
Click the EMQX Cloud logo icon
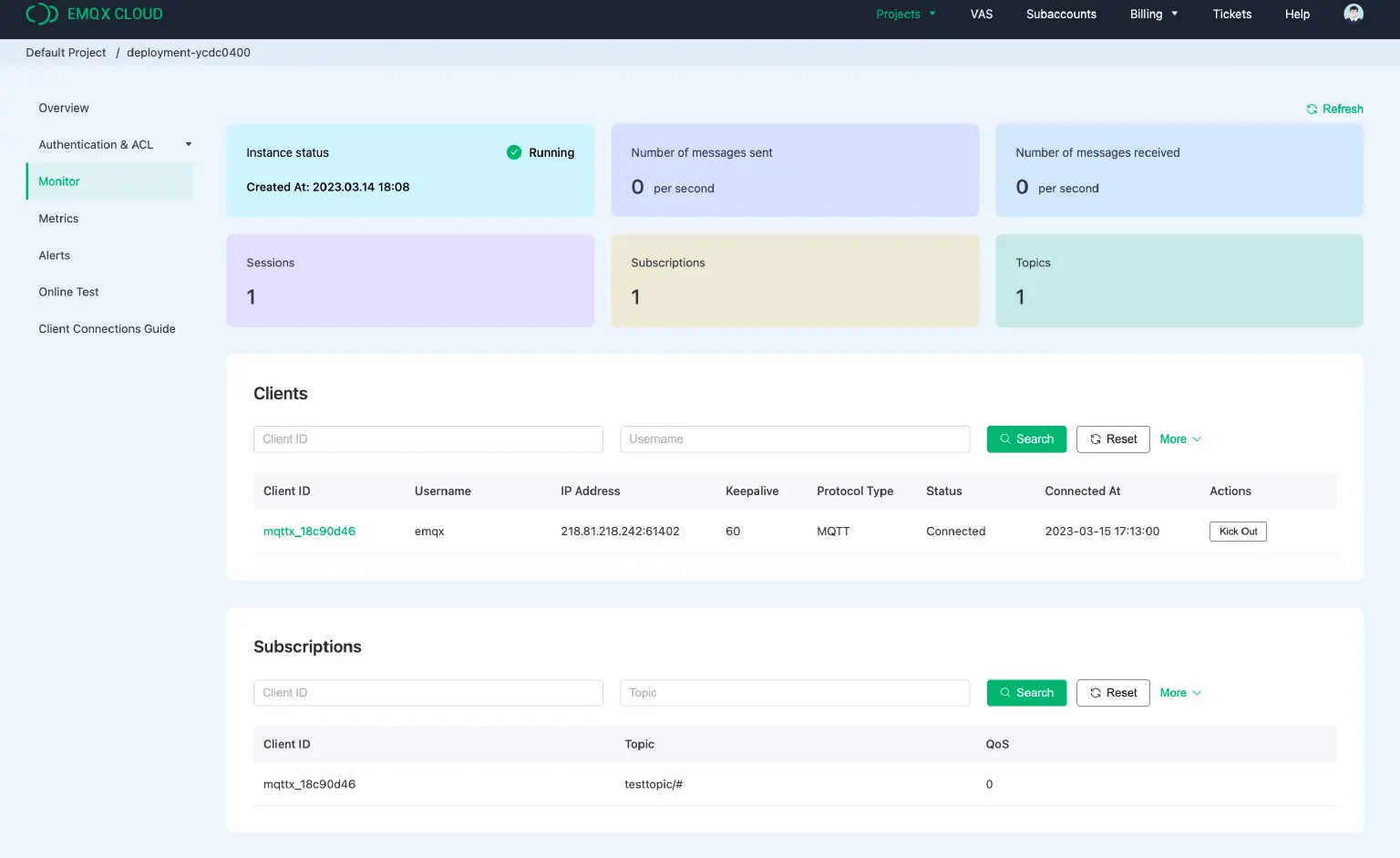[42, 14]
